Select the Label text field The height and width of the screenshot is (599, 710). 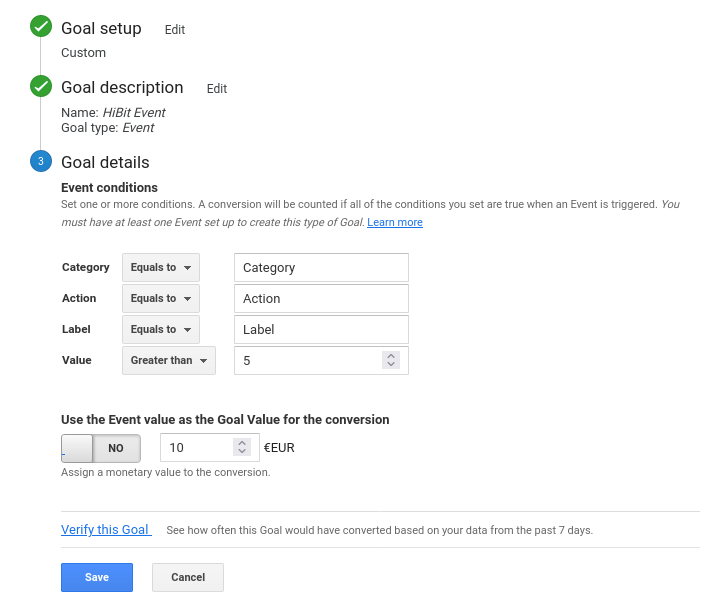click(x=321, y=330)
